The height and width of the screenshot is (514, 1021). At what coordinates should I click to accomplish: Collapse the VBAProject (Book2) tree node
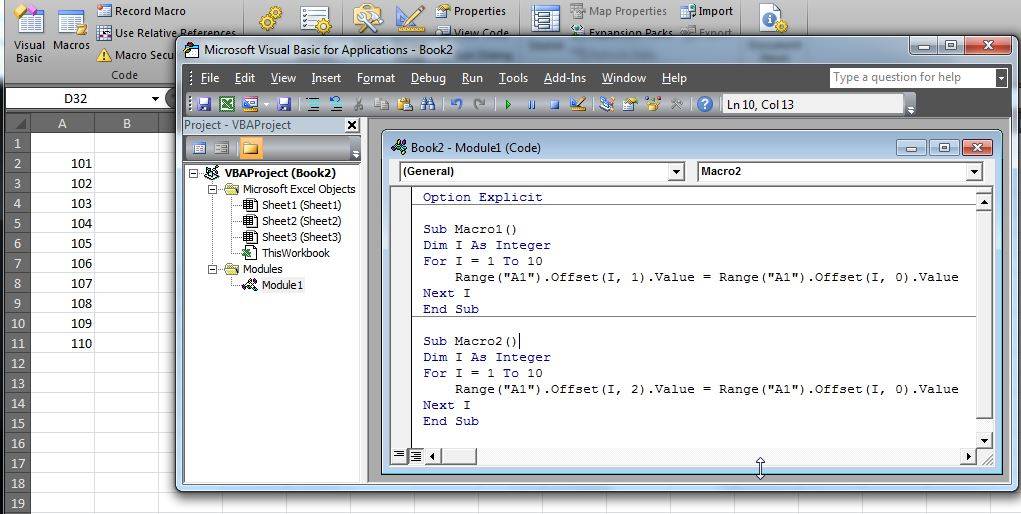pos(193,173)
